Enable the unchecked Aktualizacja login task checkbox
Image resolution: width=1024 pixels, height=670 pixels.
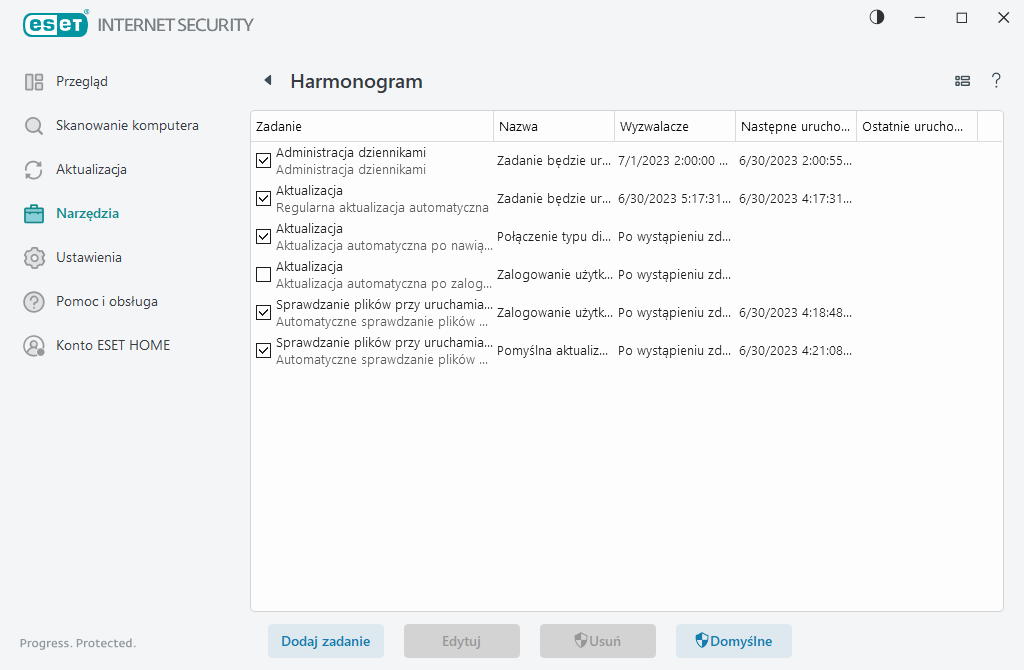coord(264,274)
